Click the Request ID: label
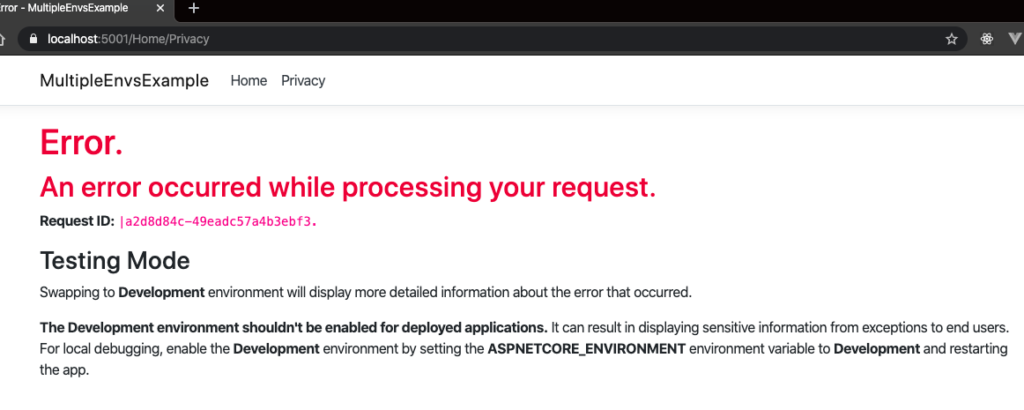 76,221
